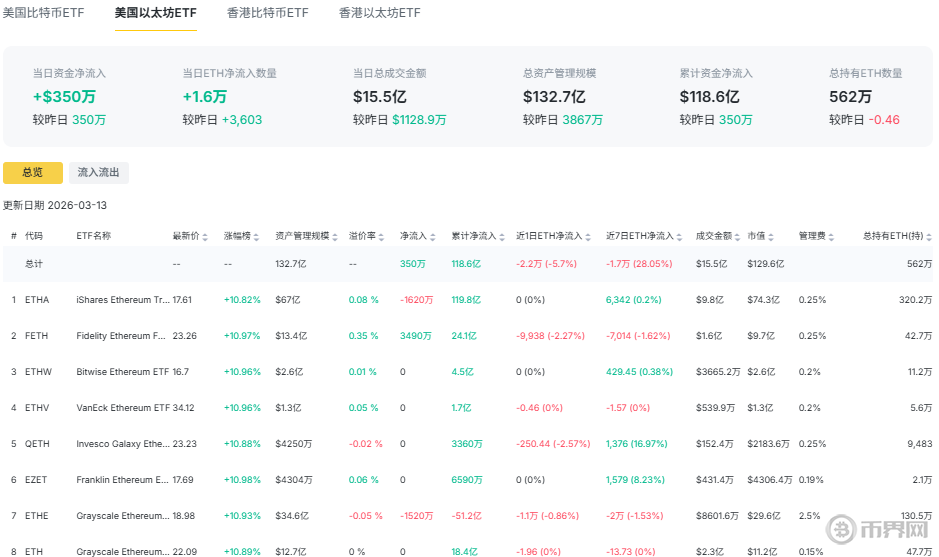
Task: Sort by 总持有ETH(持) column arrow
Action: coord(929,237)
